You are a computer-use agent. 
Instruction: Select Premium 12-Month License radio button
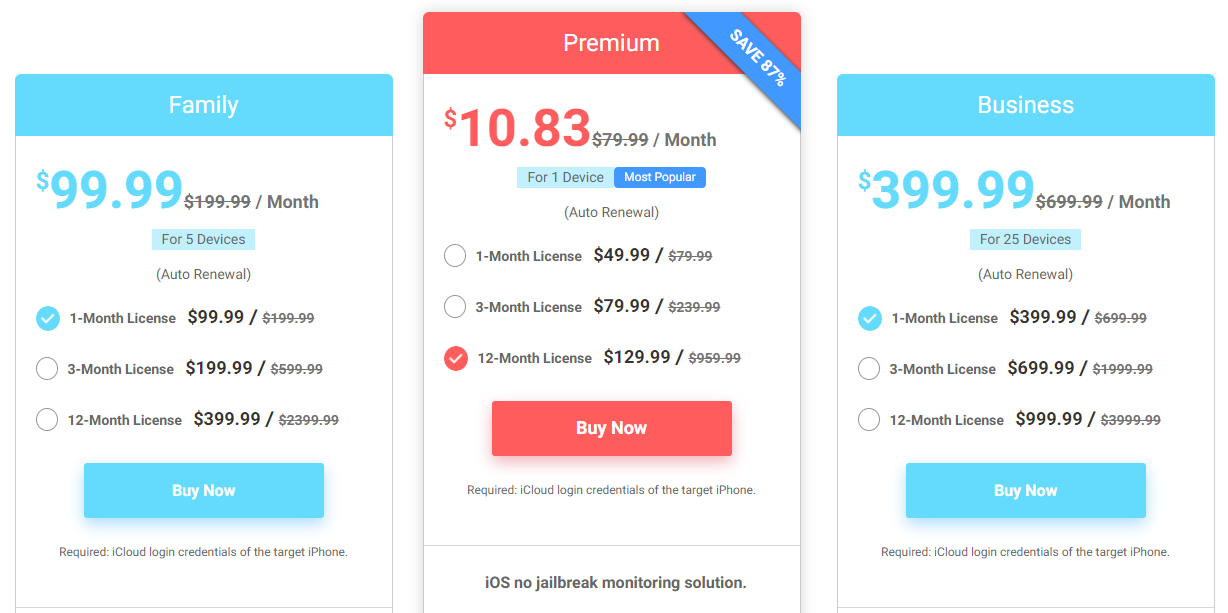point(456,358)
